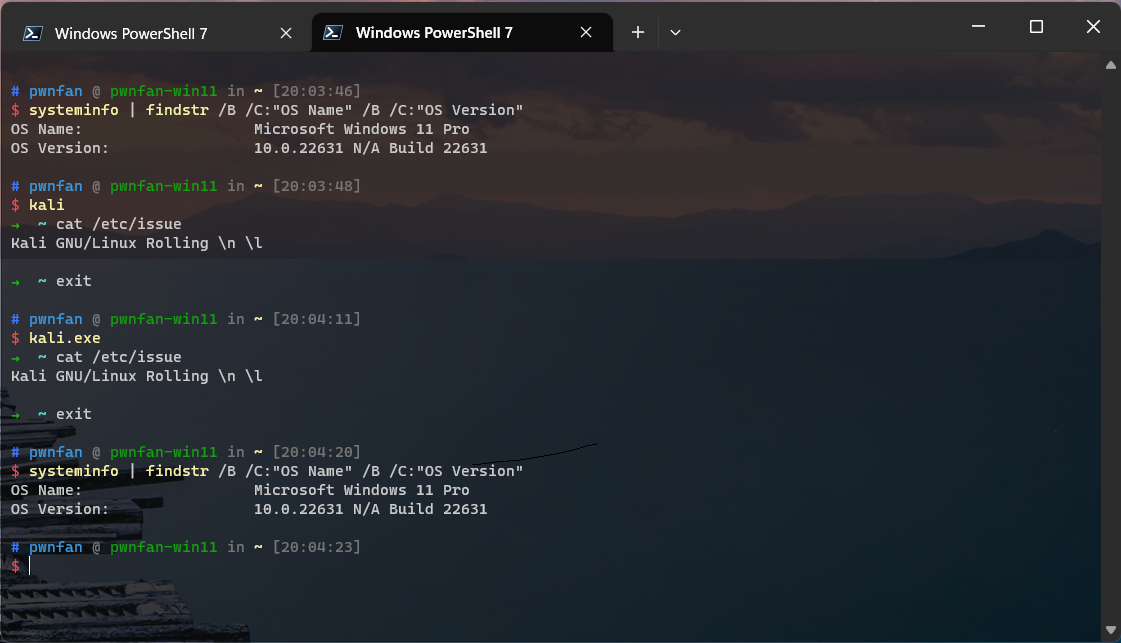Click the PowerShell icon on the active tab

pyautogui.click(x=334, y=33)
